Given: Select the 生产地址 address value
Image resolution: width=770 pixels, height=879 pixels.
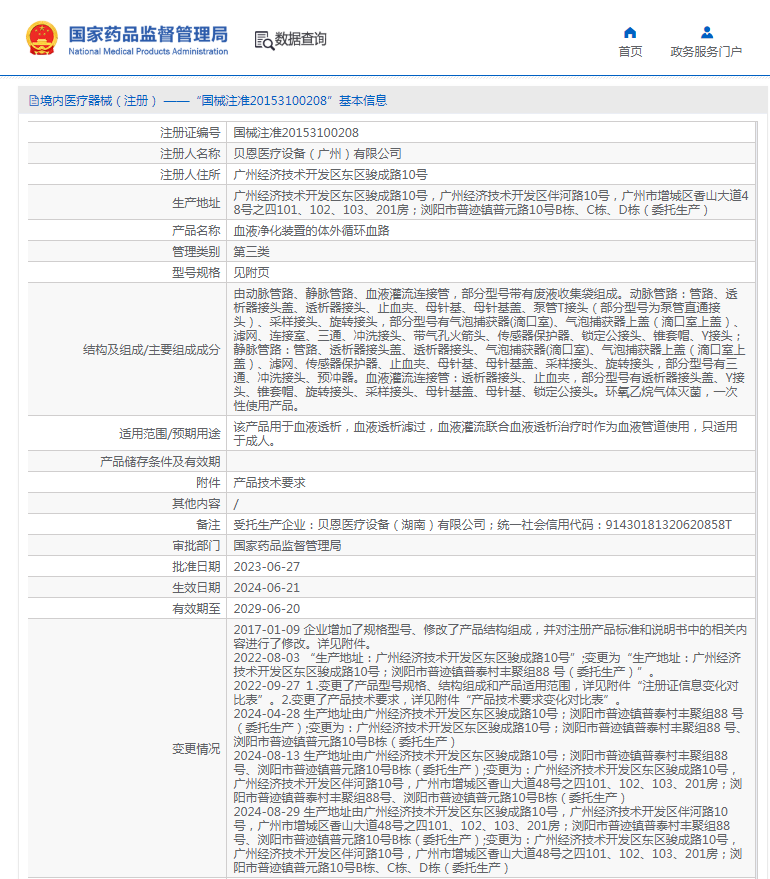Looking at the screenshot, I should point(491,203).
